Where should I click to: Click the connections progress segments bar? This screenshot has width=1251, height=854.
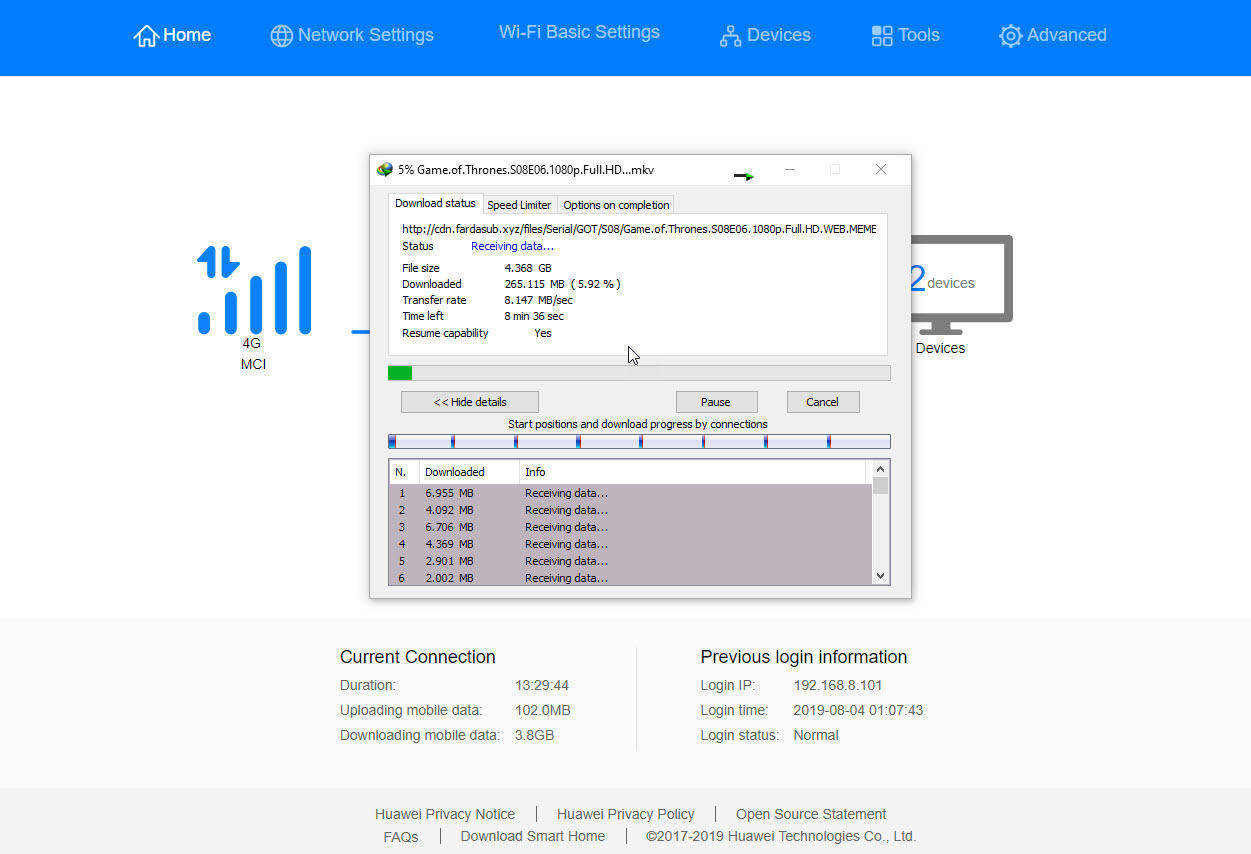pos(639,441)
